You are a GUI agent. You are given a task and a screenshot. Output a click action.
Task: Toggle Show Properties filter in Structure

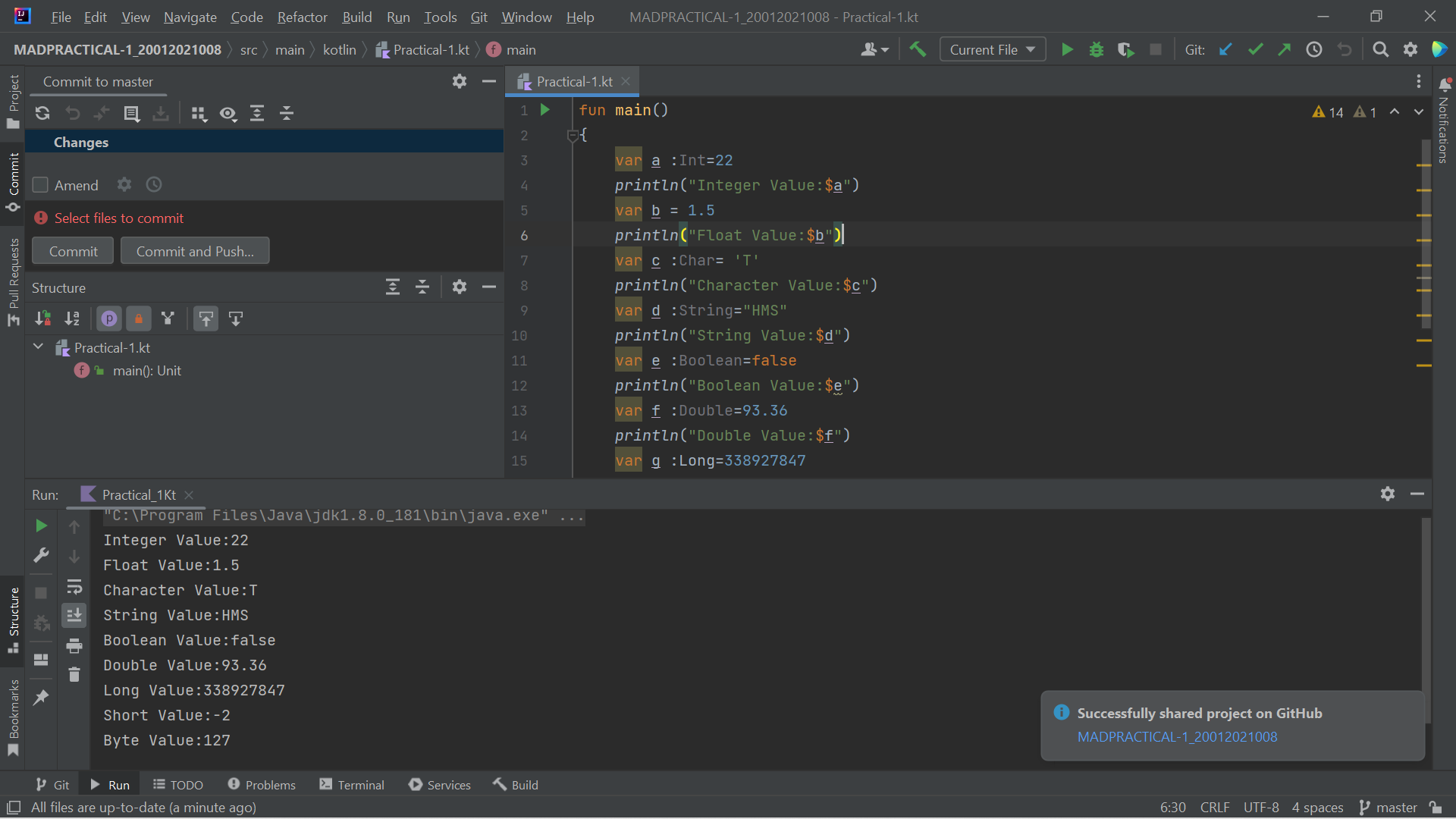click(109, 319)
